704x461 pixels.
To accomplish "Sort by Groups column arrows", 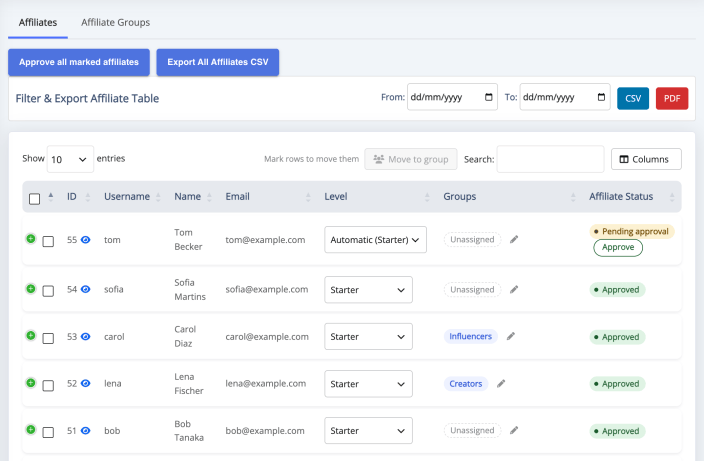I will pos(573,197).
